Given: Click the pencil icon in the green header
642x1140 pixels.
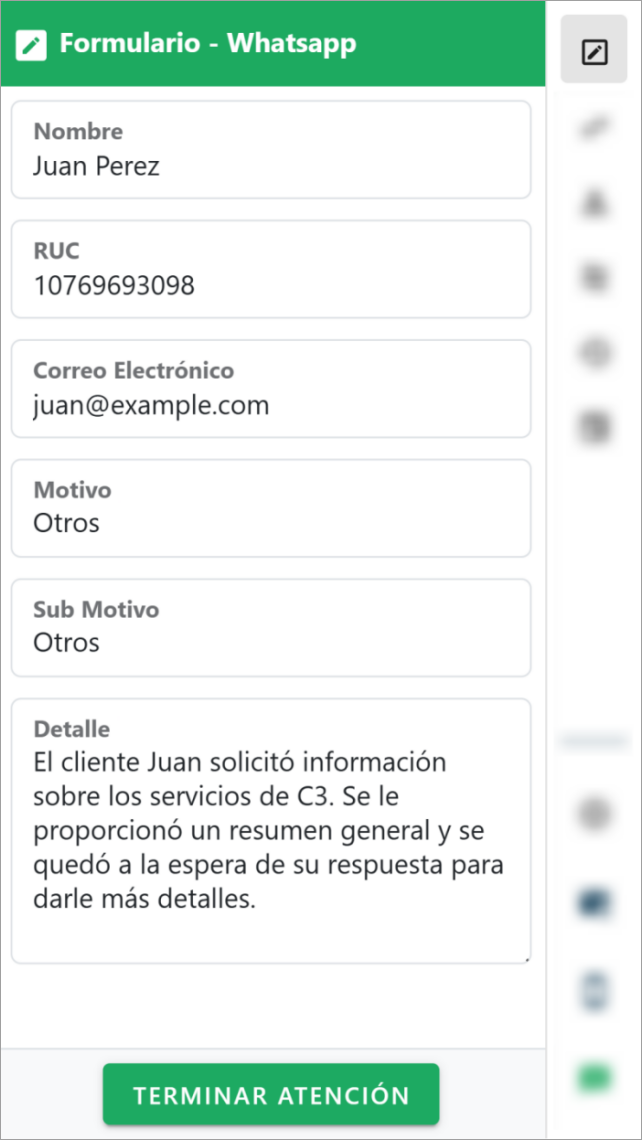Looking at the screenshot, I should [x=31, y=44].
